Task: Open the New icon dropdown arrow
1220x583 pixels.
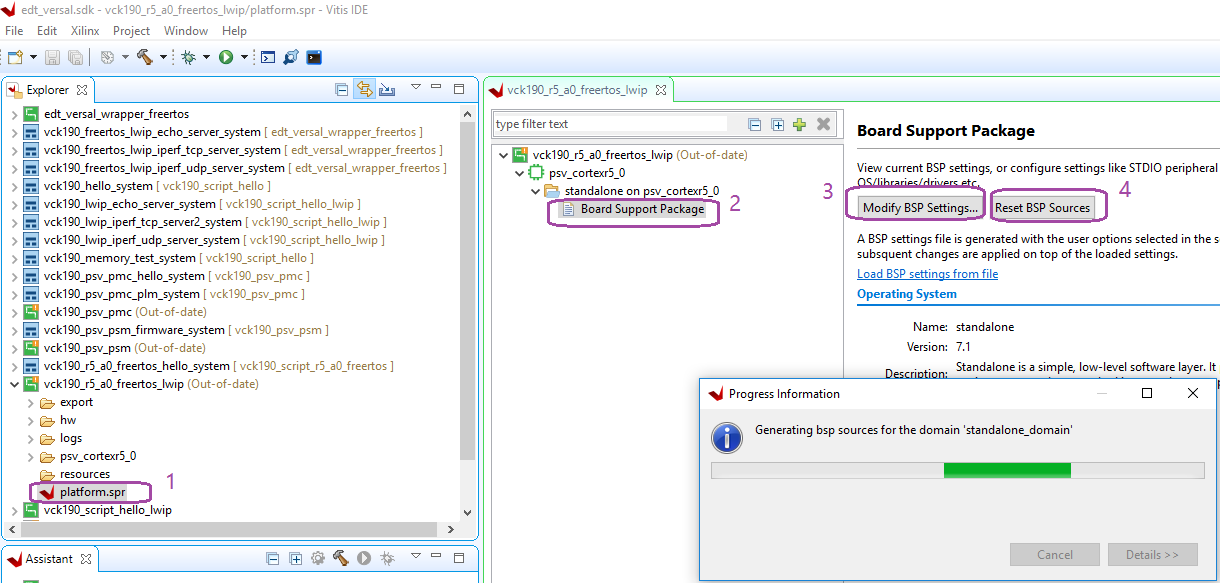Action: [33, 58]
